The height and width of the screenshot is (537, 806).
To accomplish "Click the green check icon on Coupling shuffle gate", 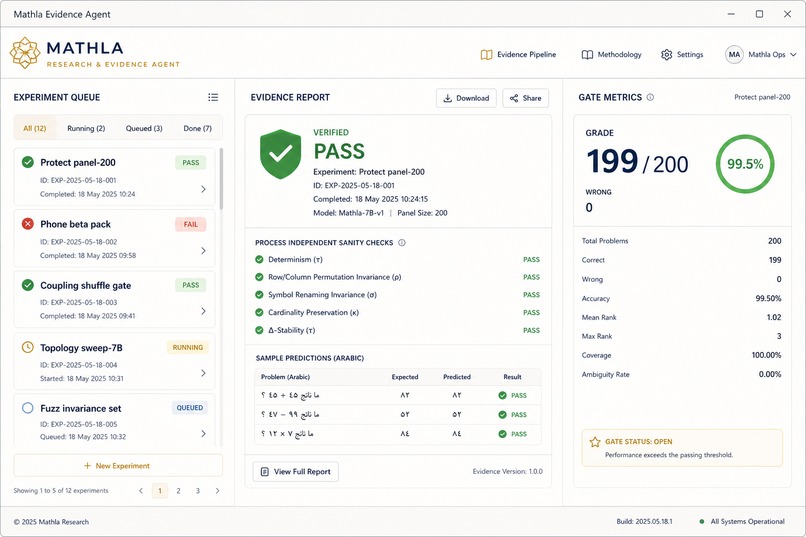I will [28, 285].
